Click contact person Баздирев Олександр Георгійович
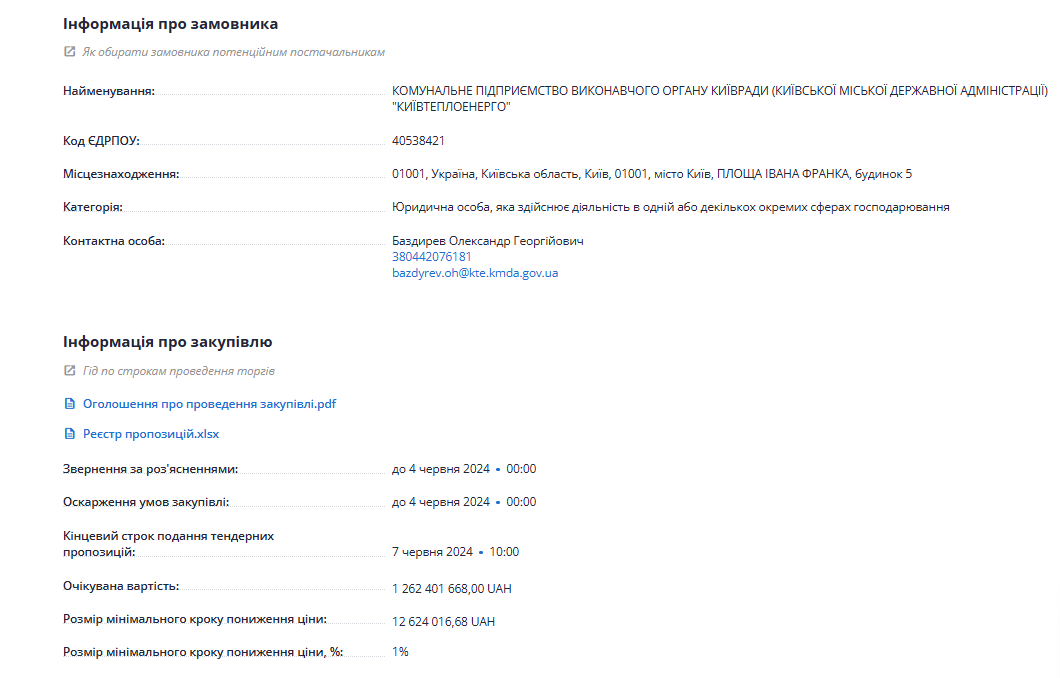This screenshot has width=1060, height=678. coord(487,241)
